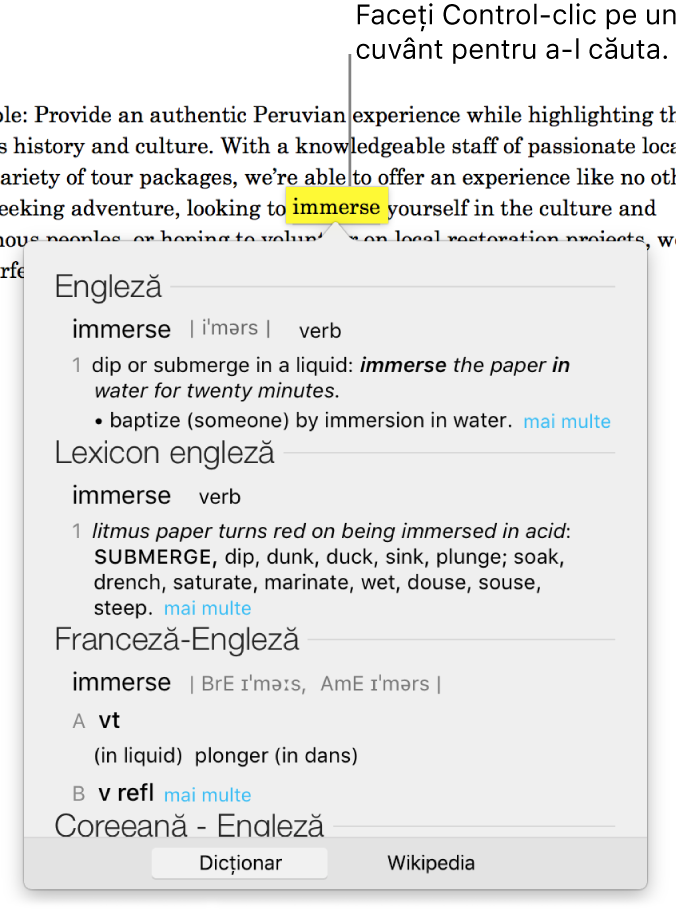Click definition 1 dip or submerge in a liquid
Image resolution: width=681 pixels, height=910 pixels.
300,365
